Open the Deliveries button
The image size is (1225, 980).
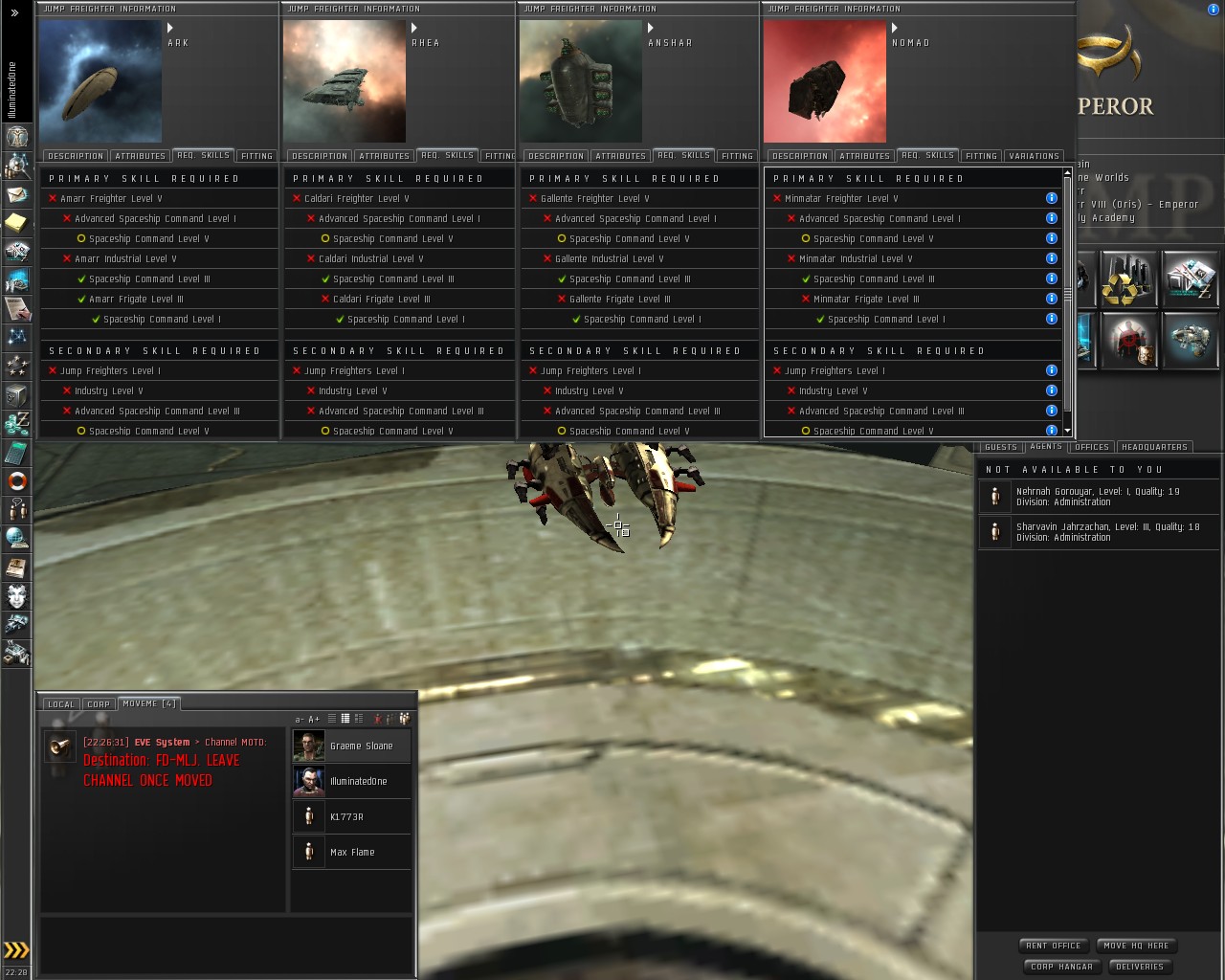click(x=1140, y=967)
